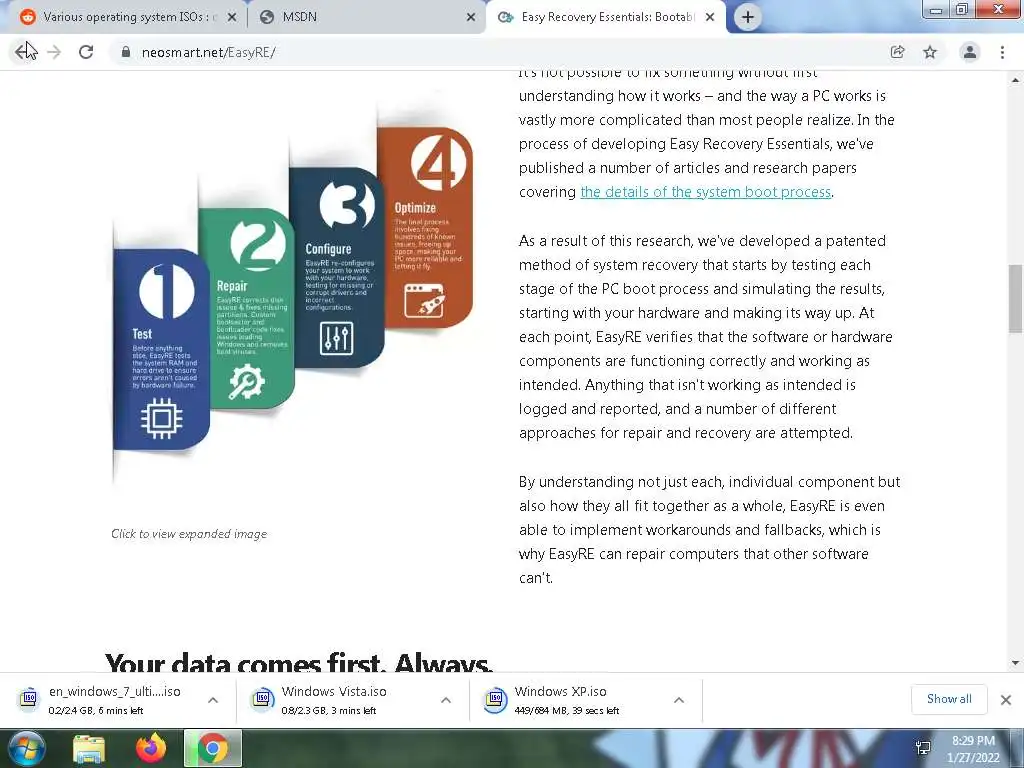Click the Test step chip icon
This screenshot has width=1024, height=768.
pyautogui.click(x=162, y=419)
